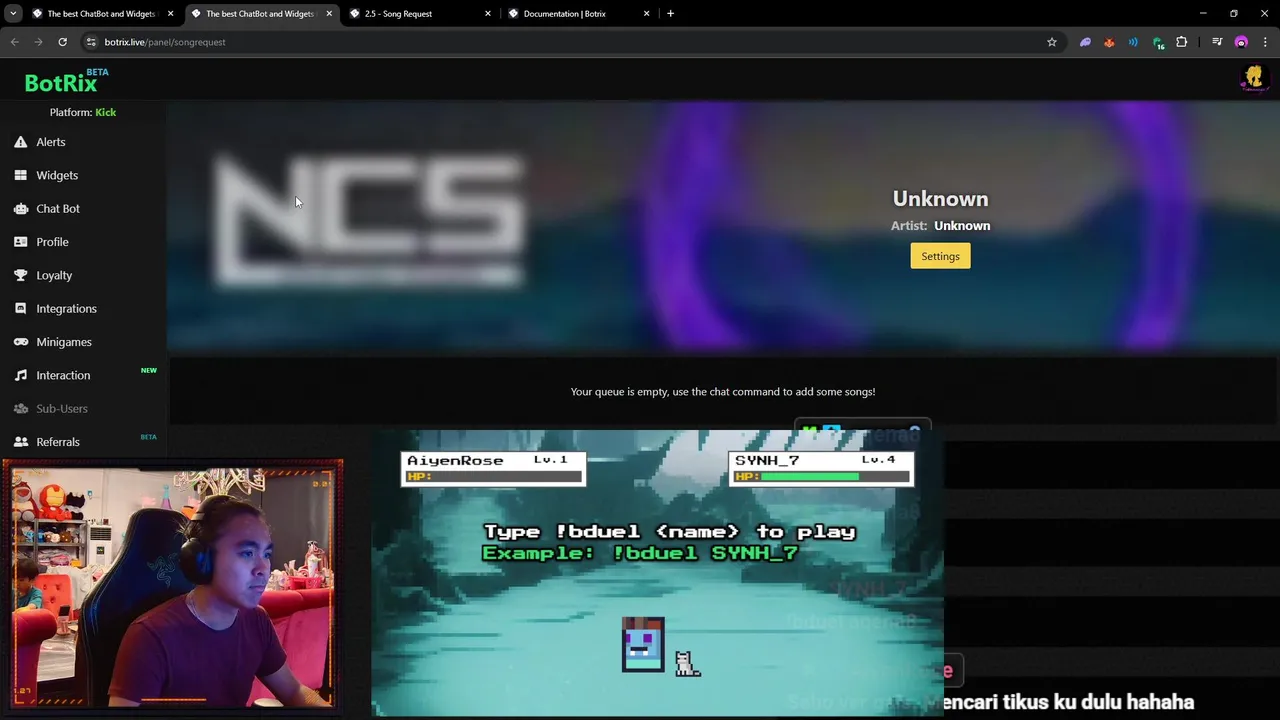
Task: Open the Integrations page link
Action: [x=66, y=309]
